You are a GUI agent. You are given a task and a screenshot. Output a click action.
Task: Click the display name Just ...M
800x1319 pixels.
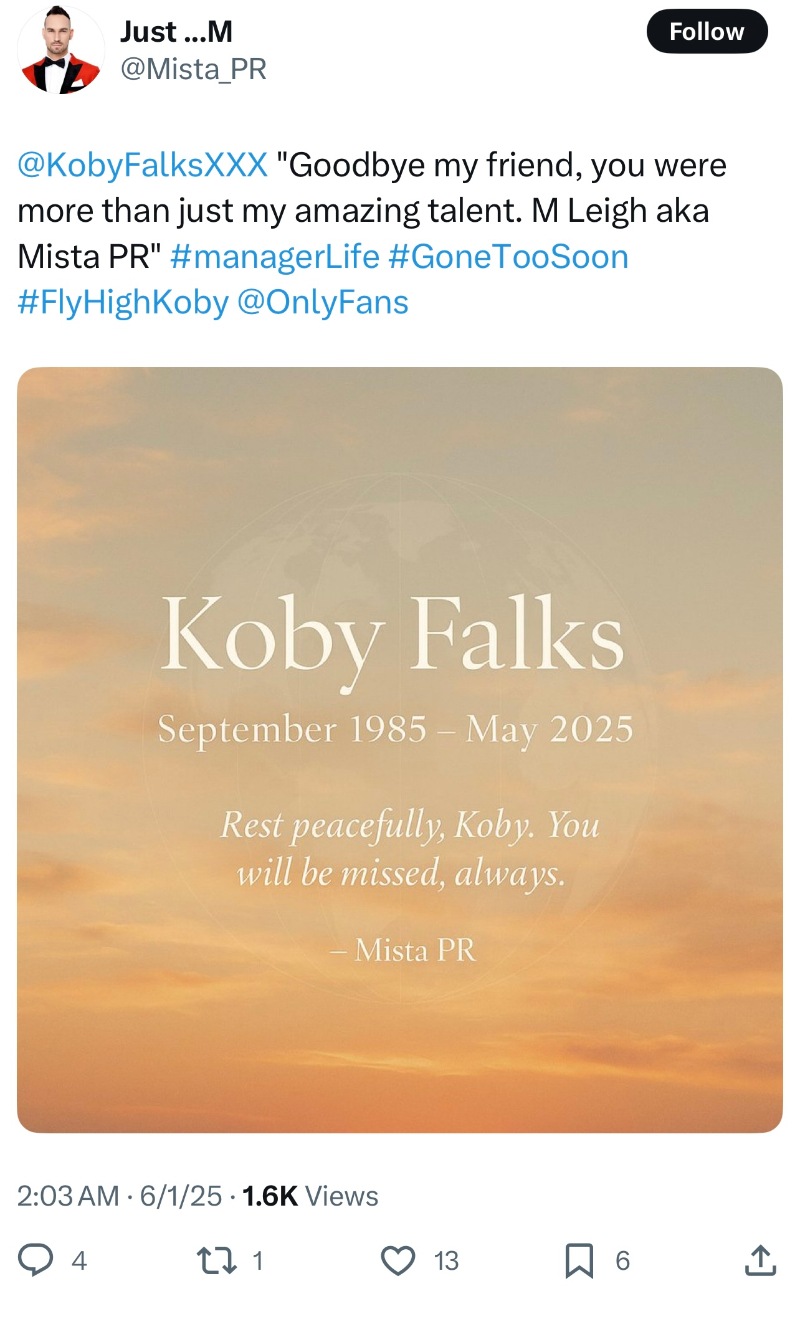coord(176,31)
